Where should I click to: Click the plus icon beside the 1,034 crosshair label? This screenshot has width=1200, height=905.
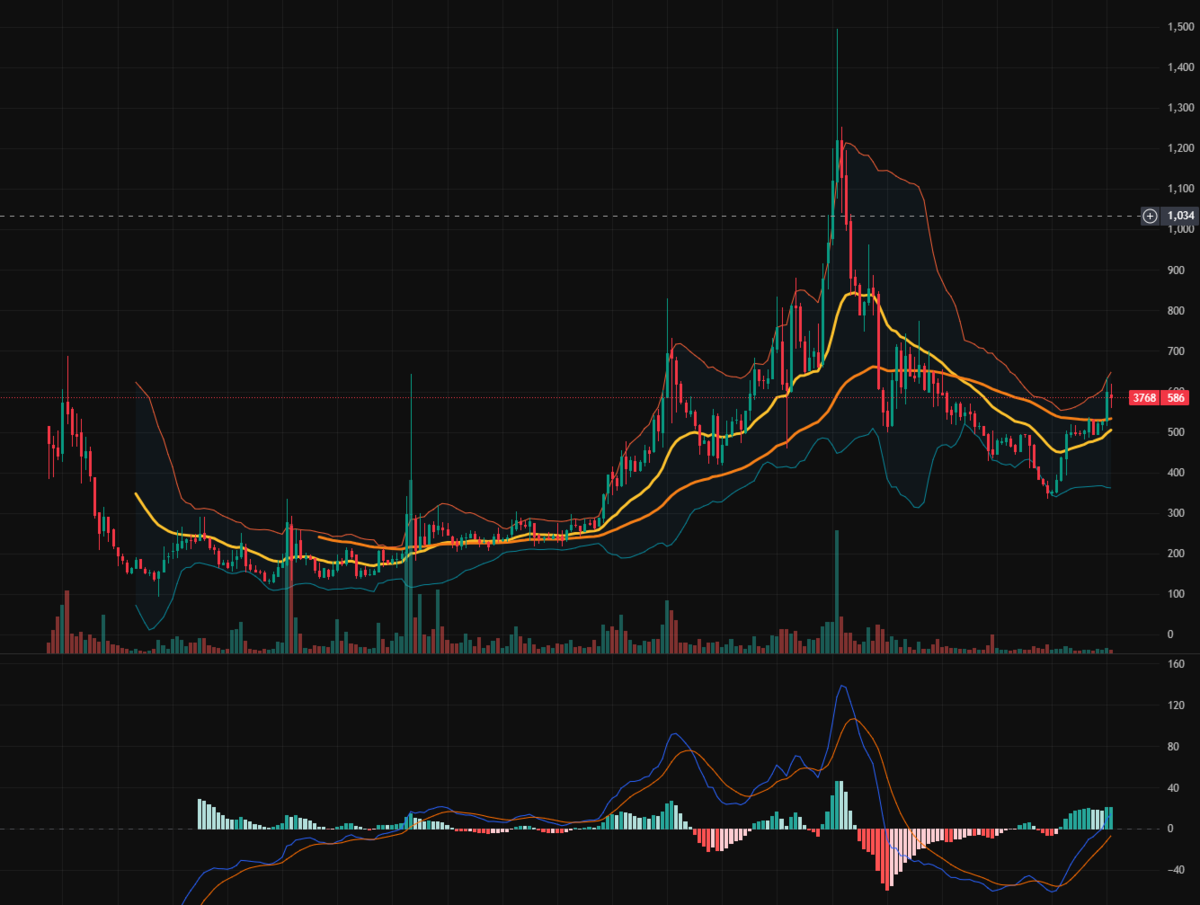tap(1150, 215)
